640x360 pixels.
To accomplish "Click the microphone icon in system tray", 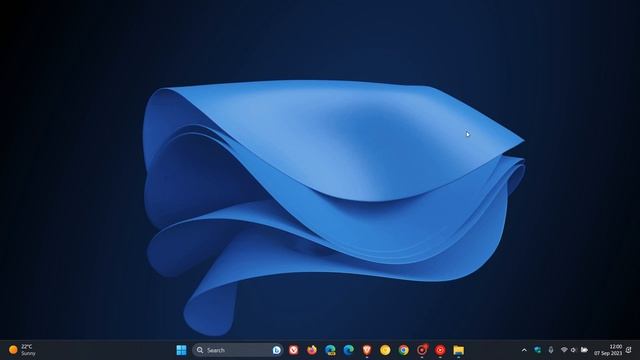I will tap(551, 350).
